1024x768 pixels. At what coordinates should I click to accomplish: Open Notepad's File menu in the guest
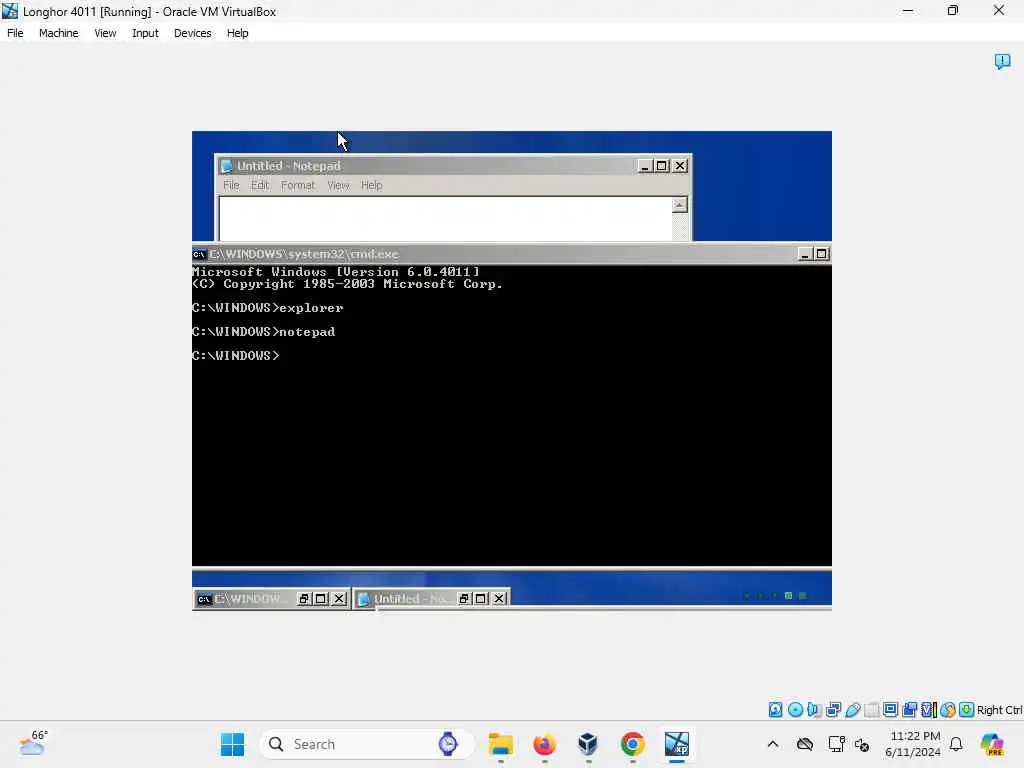click(231, 185)
